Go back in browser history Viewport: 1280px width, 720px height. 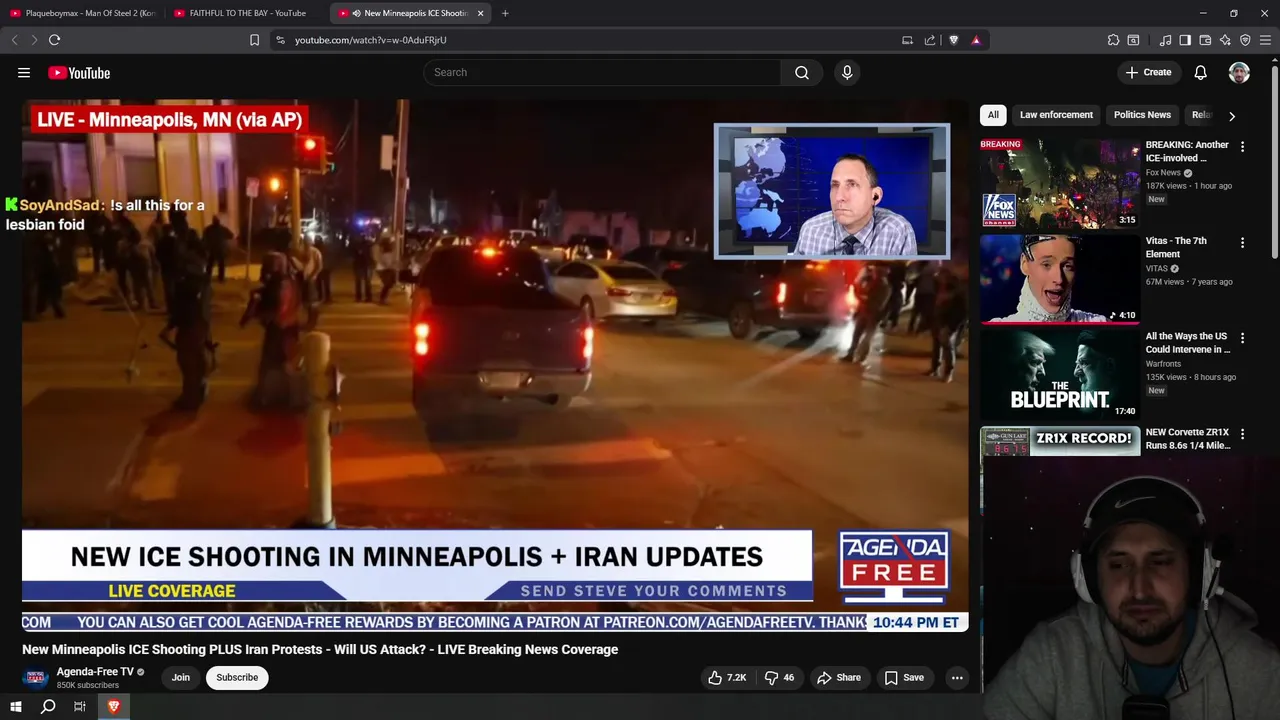tap(14, 40)
